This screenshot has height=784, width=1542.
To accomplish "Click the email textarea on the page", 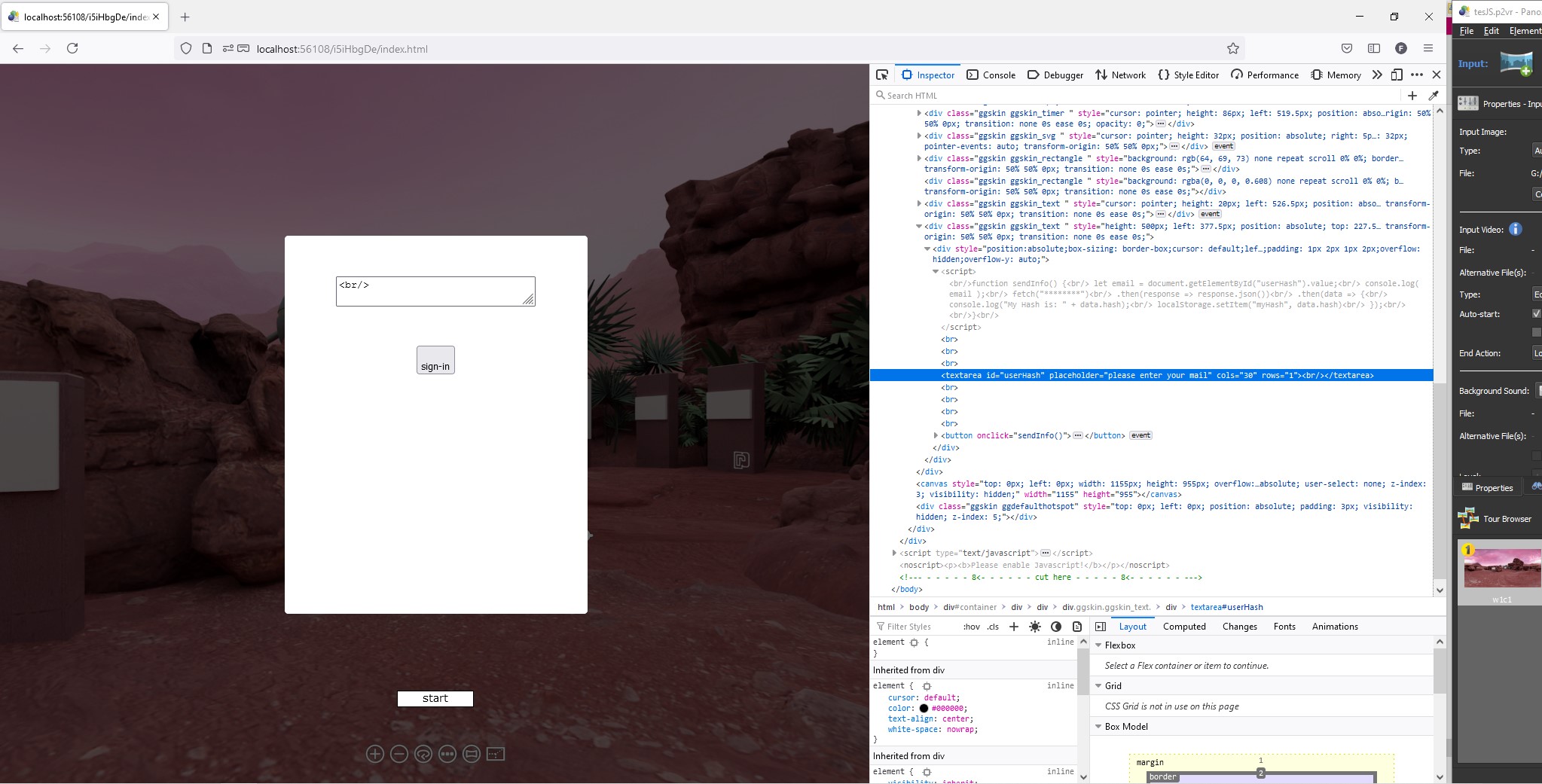I will [x=435, y=291].
